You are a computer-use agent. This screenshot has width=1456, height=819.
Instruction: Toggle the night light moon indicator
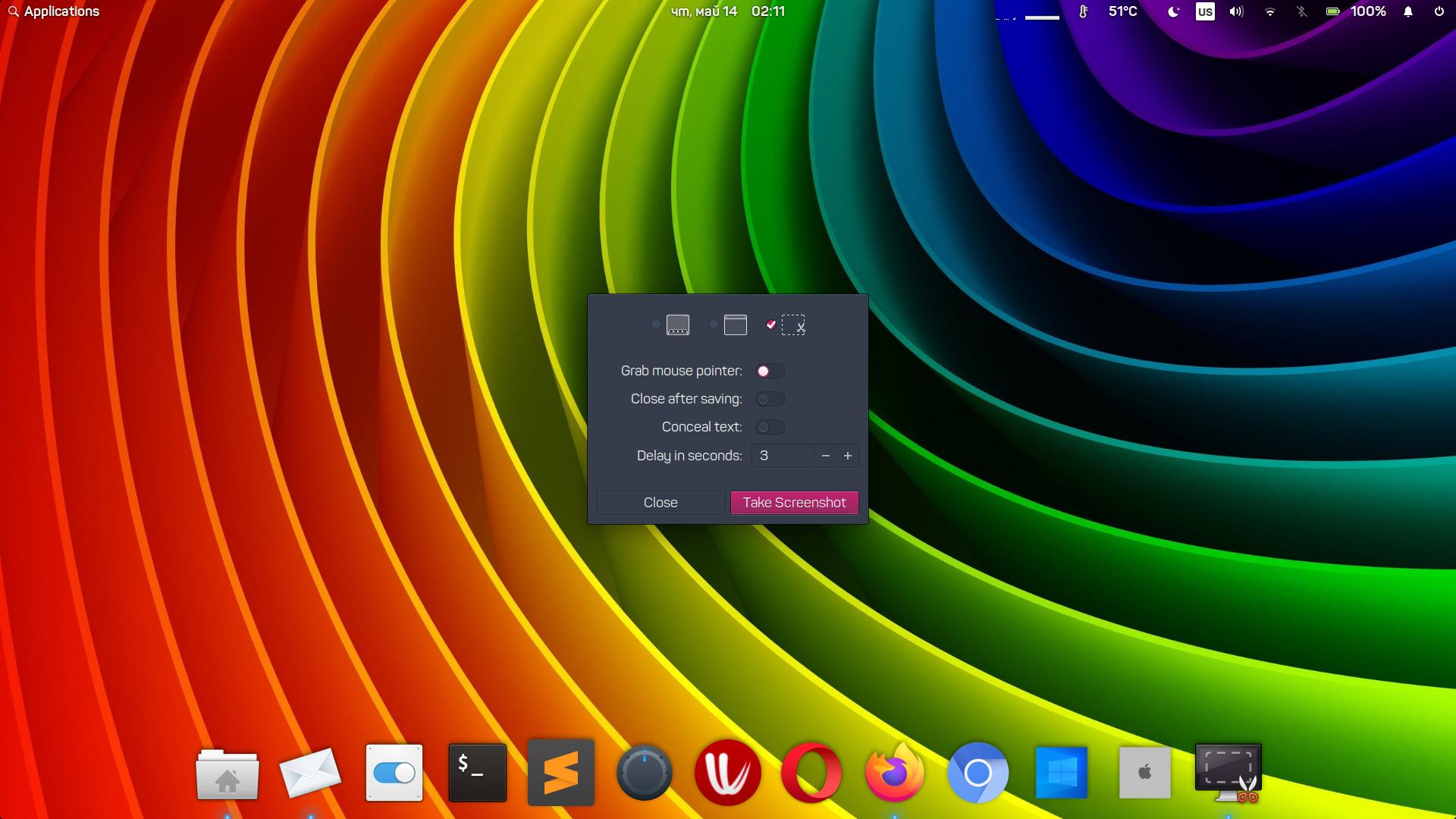1173,11
